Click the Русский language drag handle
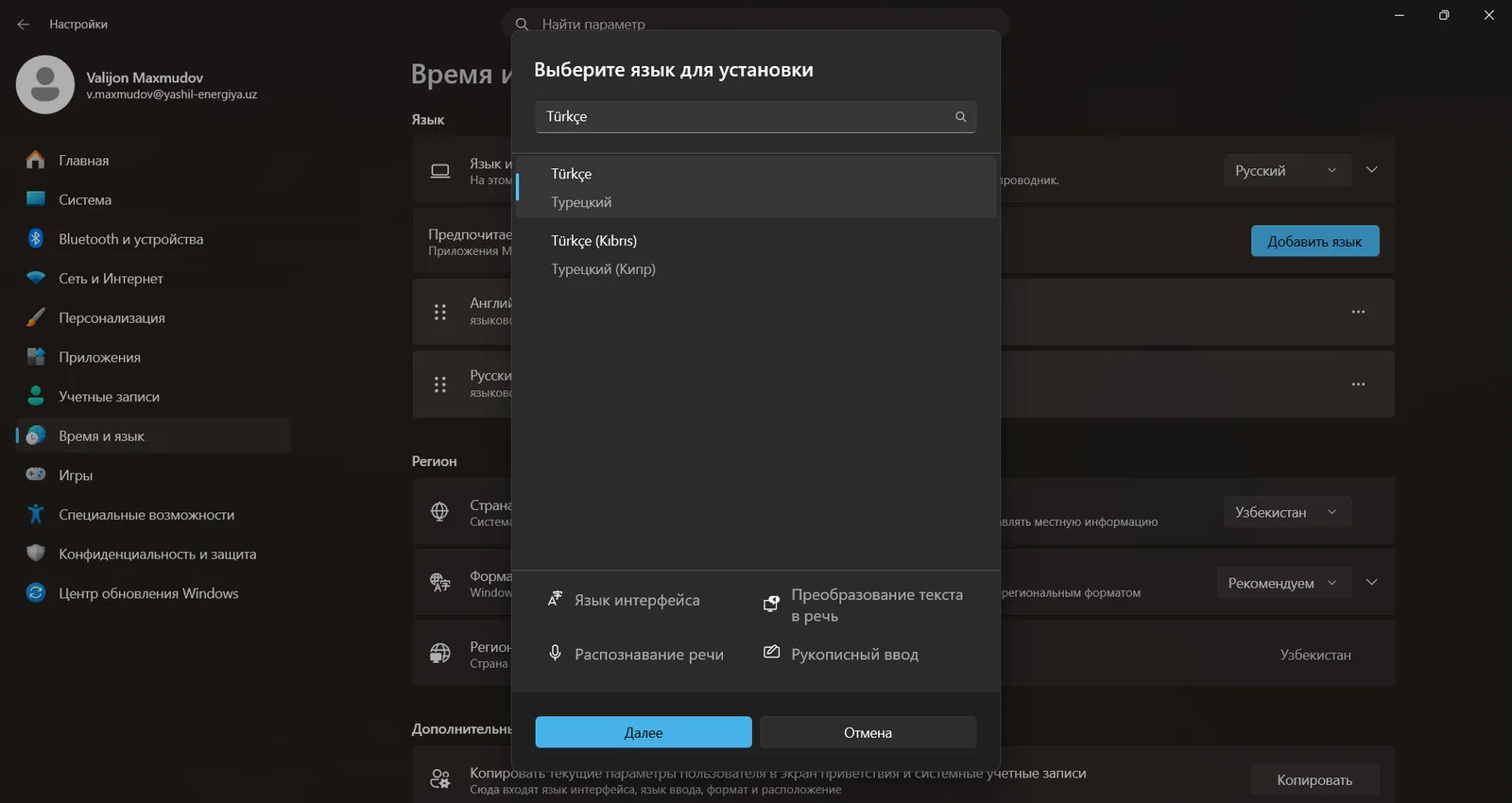This screenshot has height=803, width=1512. (x=440, y=384)
